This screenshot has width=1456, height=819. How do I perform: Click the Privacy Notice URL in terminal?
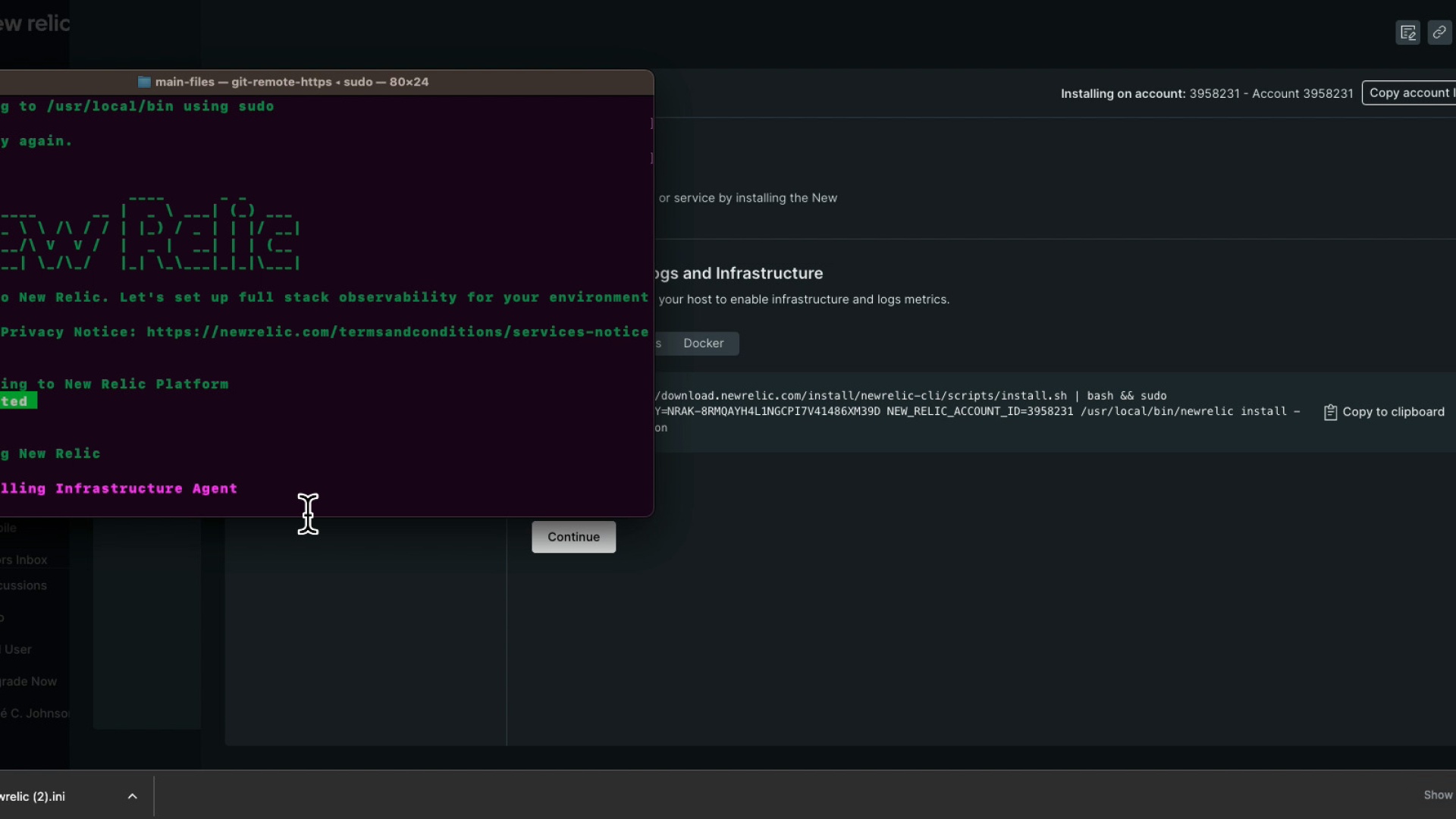pos(397,332)
